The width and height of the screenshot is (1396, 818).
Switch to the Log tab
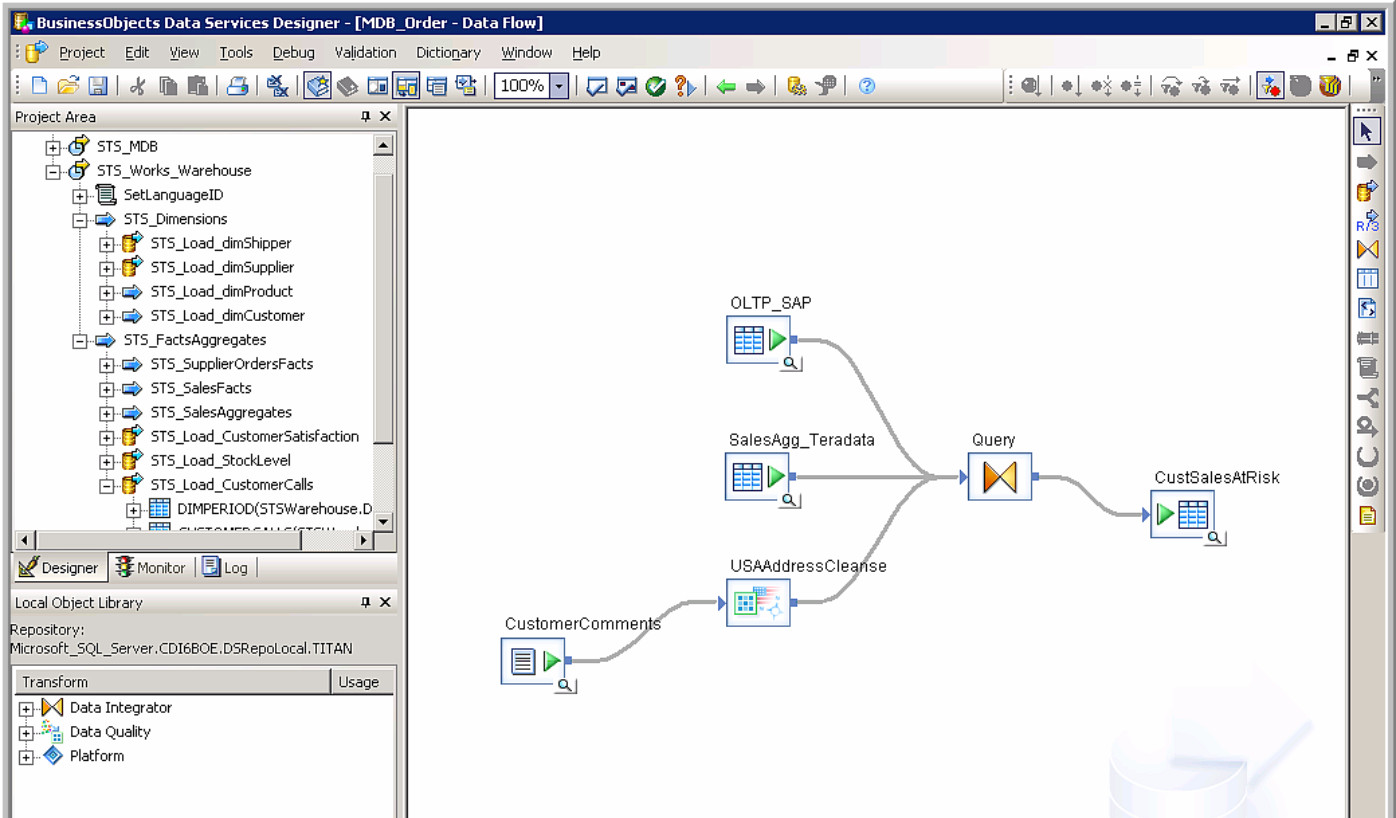click(x=225, y=567)
